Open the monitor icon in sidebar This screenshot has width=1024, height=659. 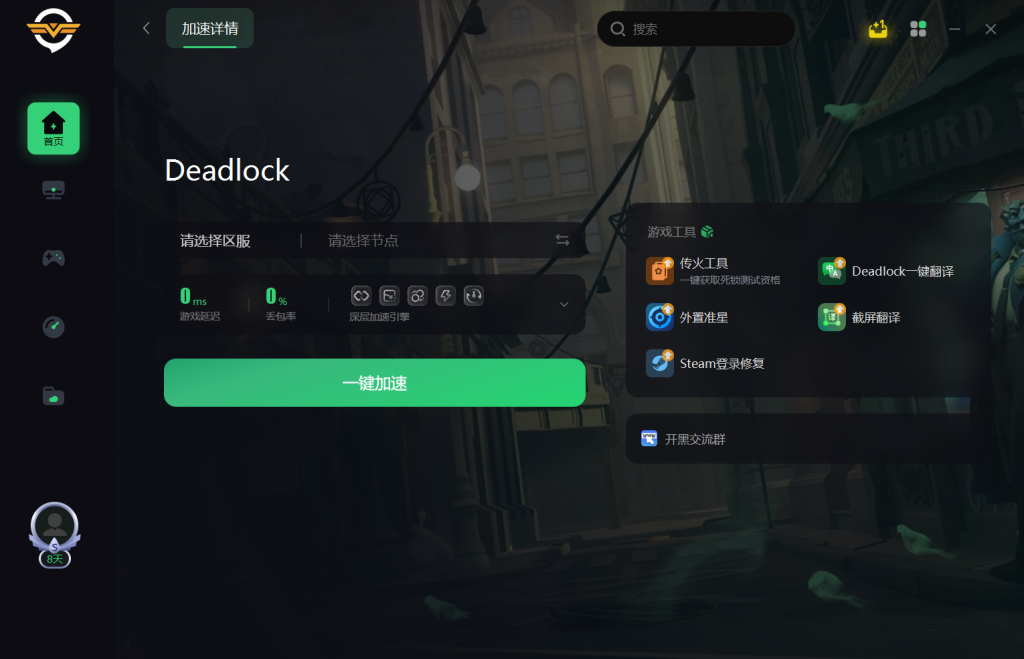pos(54,190)
